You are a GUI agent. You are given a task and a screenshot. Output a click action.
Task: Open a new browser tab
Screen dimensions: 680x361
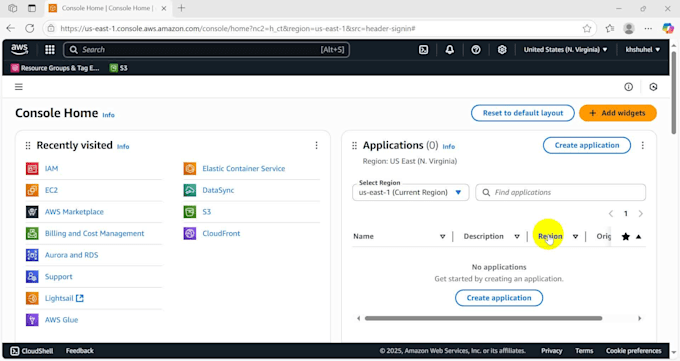tap(181, 8)
